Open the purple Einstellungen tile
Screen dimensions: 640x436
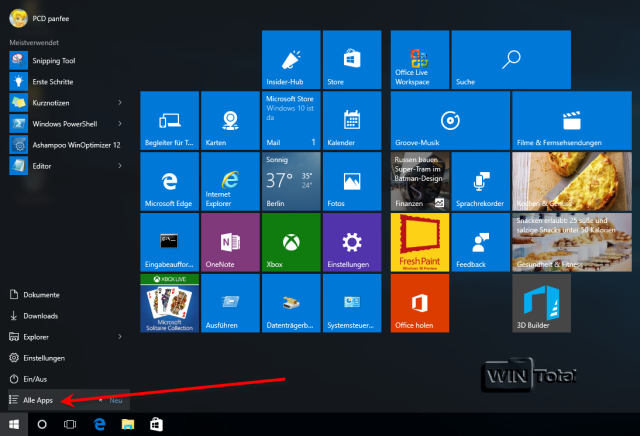(x=352, y=242)
